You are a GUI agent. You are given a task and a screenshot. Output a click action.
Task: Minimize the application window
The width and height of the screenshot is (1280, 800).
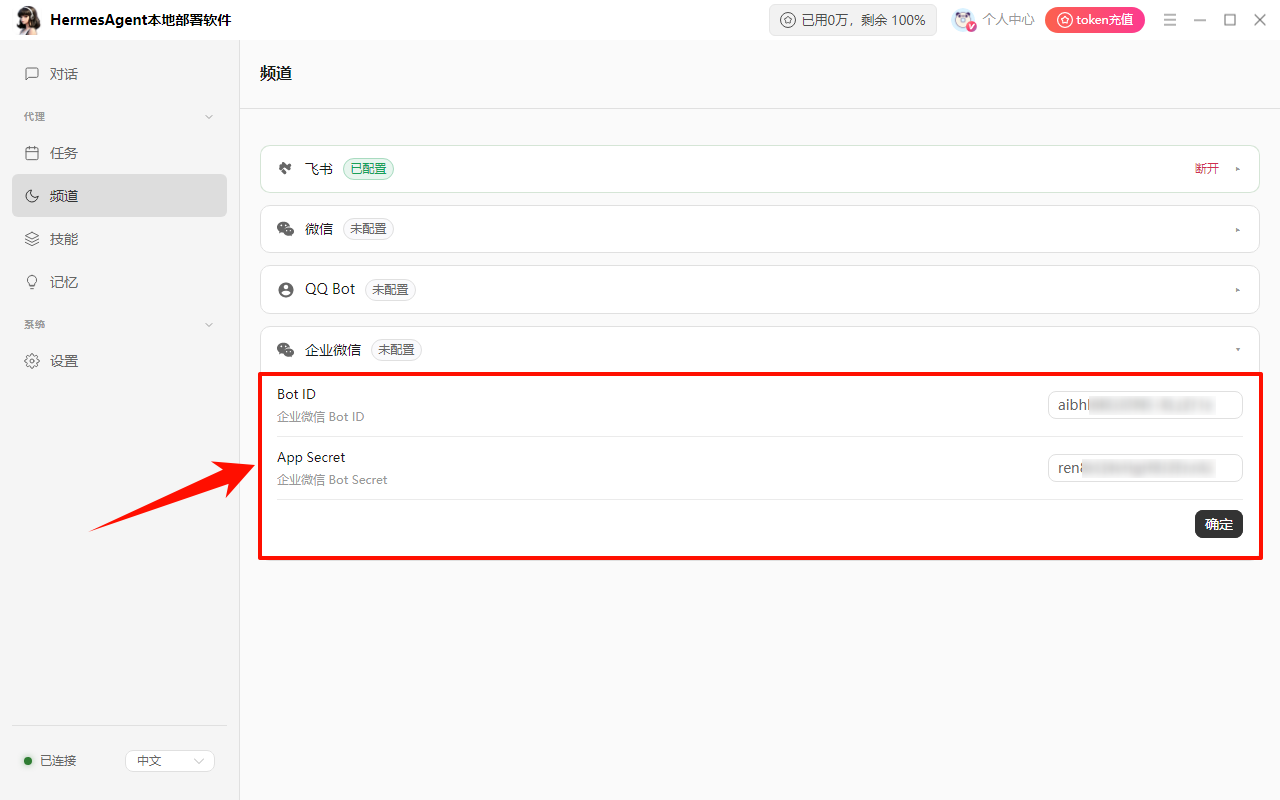point(1200,20)
